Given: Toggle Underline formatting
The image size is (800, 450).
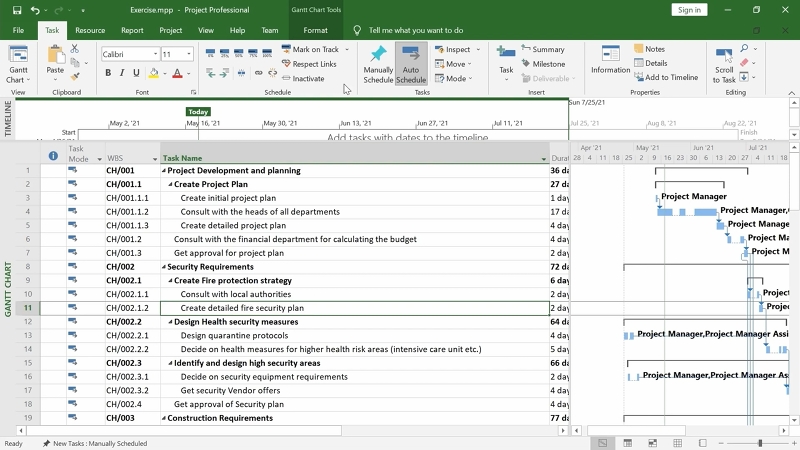Looking at the screenshot, I should 136,73.
